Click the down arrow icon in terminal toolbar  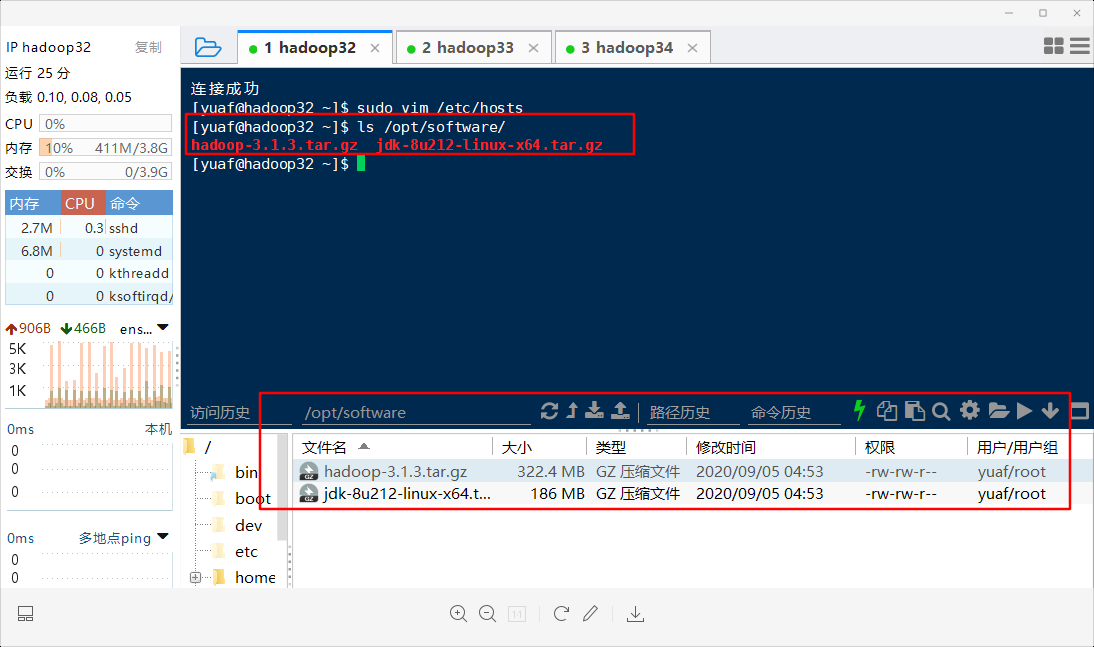pyautogui.click(x=1050, y=411)
